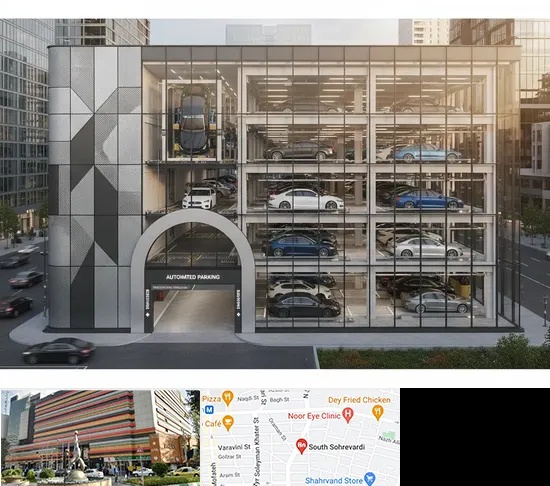Click the Golzar St street label

click(229, 457)
